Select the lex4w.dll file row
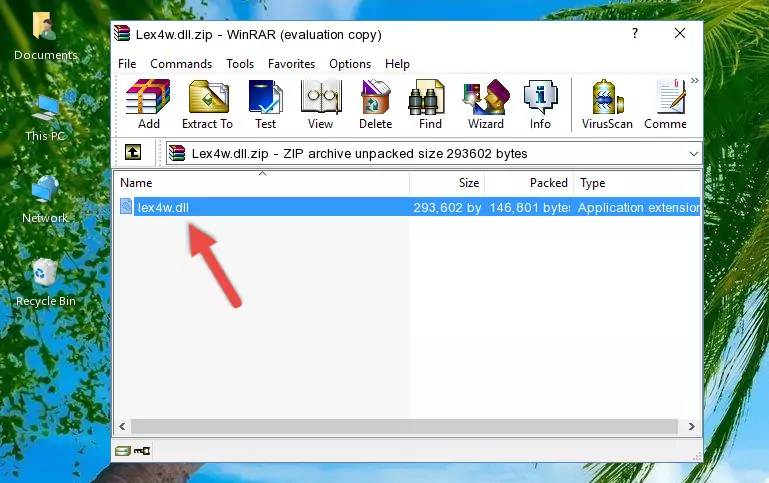Image resolution: width=769 pixels, height=483 pixels. click(x=408, y=207)
